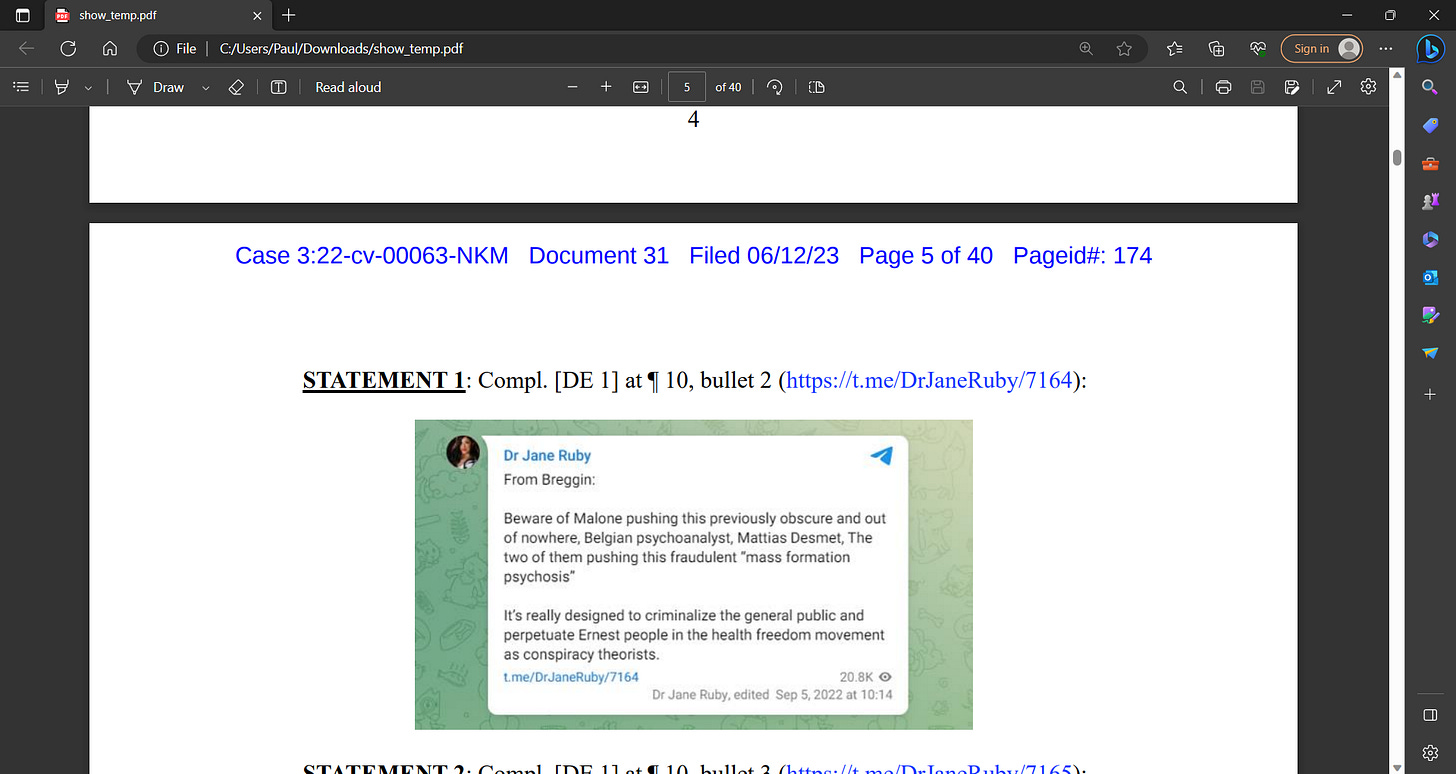
Task: Zoom in the PDF with plus
Action: [x=606, y=87]
